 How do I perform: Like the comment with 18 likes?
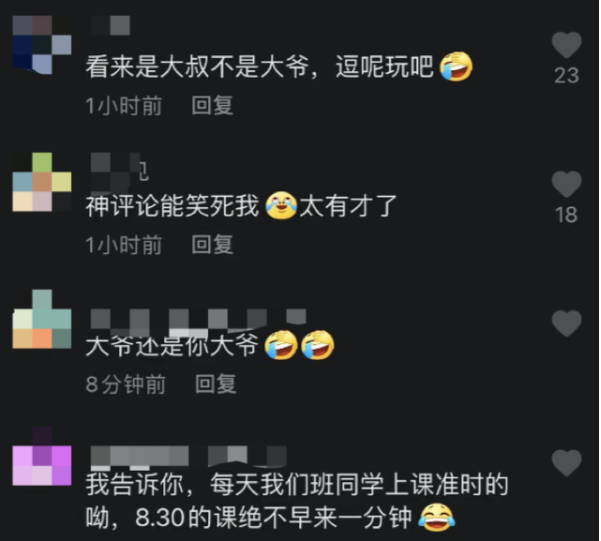click(x=567, y=184)
